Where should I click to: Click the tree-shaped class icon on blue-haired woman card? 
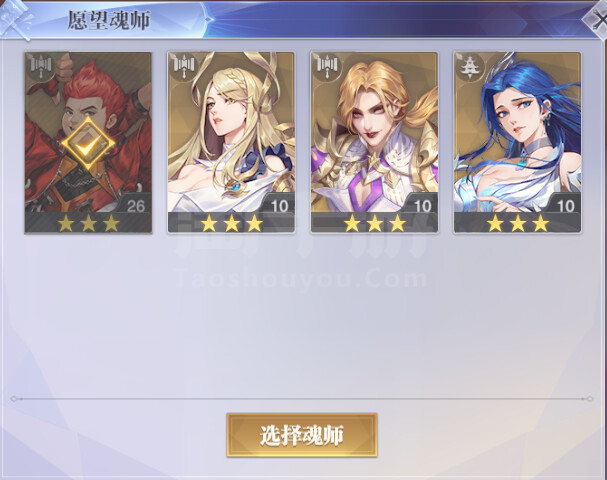470,67
